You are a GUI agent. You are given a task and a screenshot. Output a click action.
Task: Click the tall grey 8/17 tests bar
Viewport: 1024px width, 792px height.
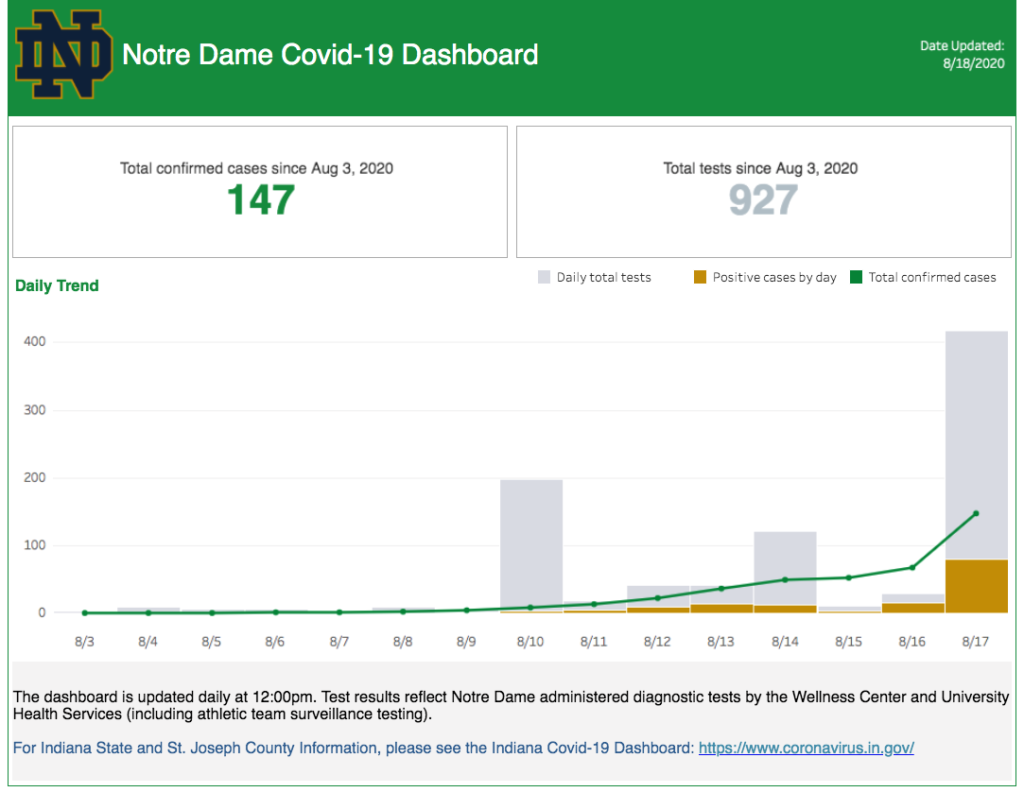click(976, 444)
